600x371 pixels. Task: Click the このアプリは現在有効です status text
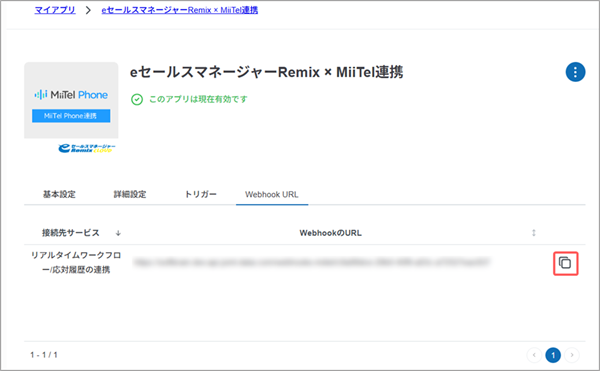pyautogui.click(x=198, y=99)
